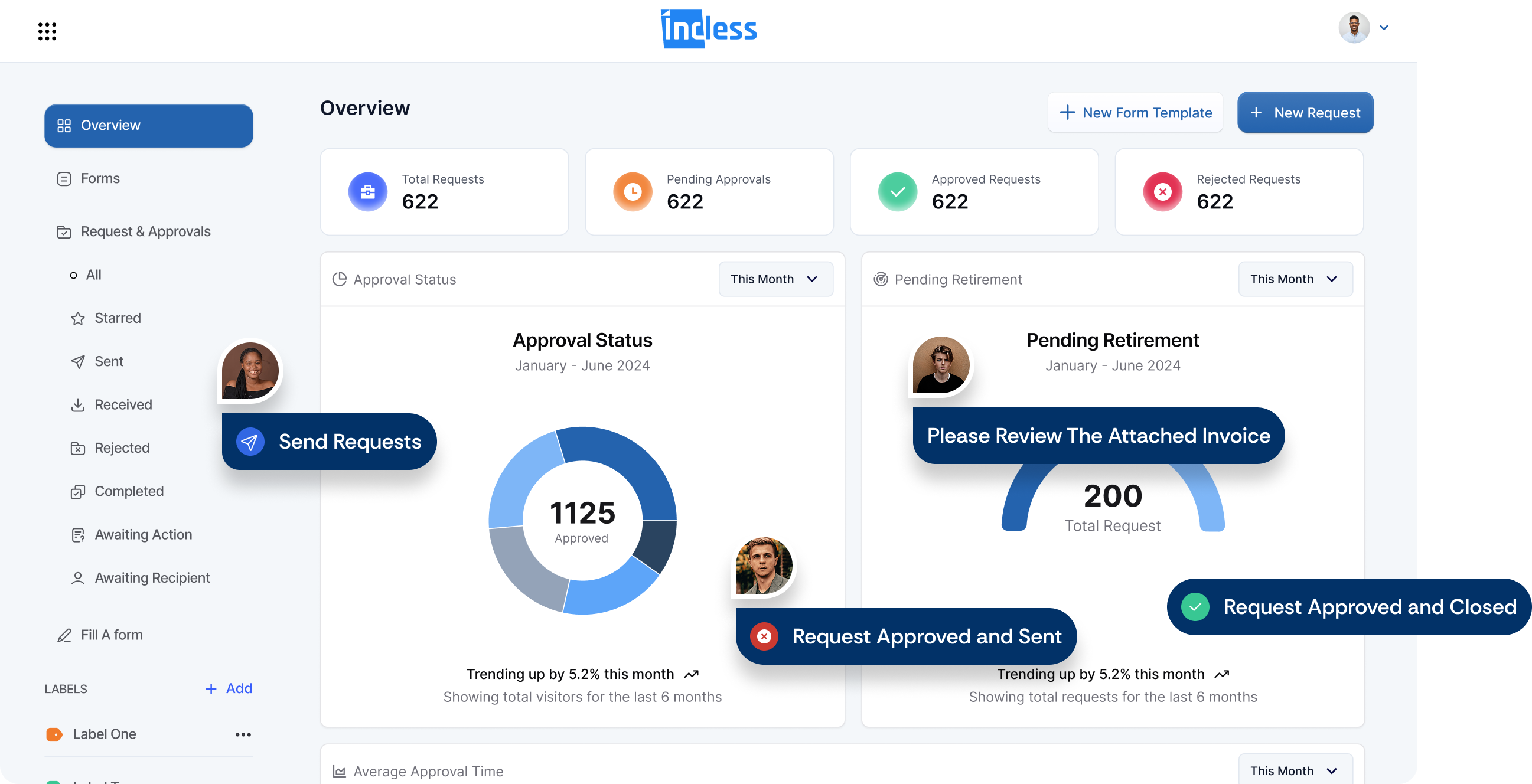
Task: Select Awaiting Action in sidebar
Action: (x=143, y=534)
